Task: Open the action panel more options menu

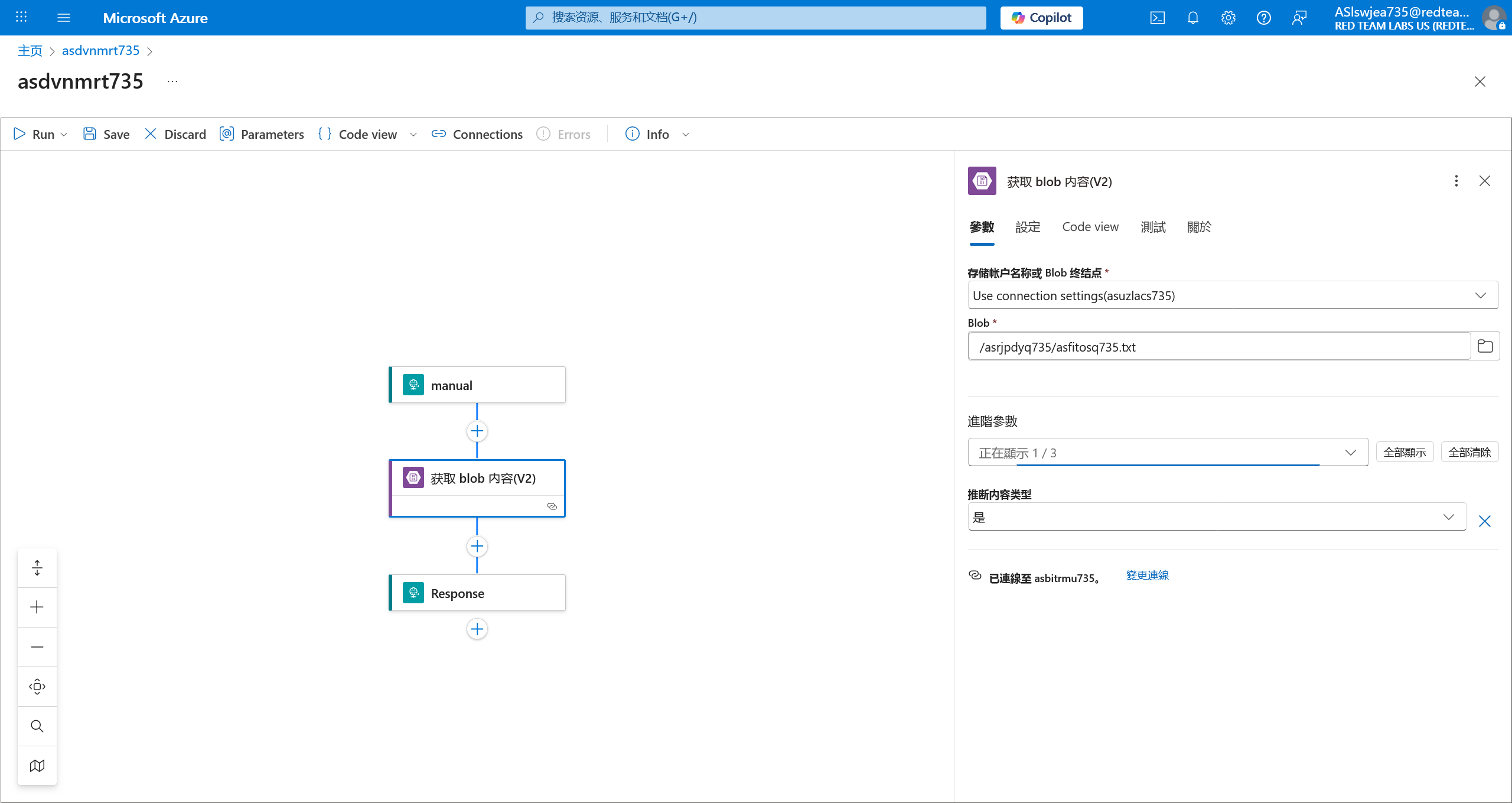Action: (1456, 181)
